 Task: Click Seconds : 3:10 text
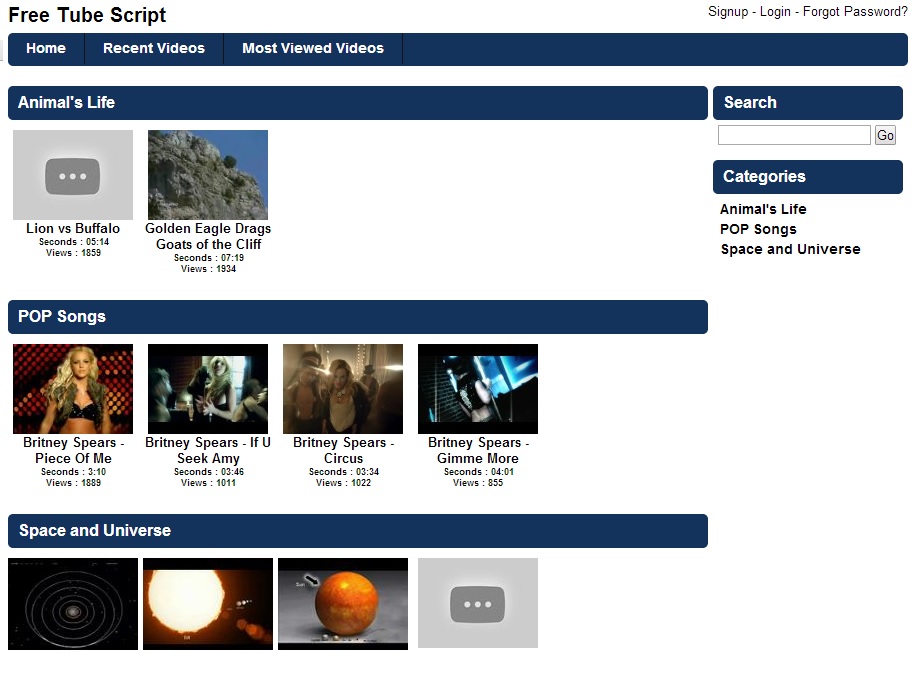pos(73,472)
